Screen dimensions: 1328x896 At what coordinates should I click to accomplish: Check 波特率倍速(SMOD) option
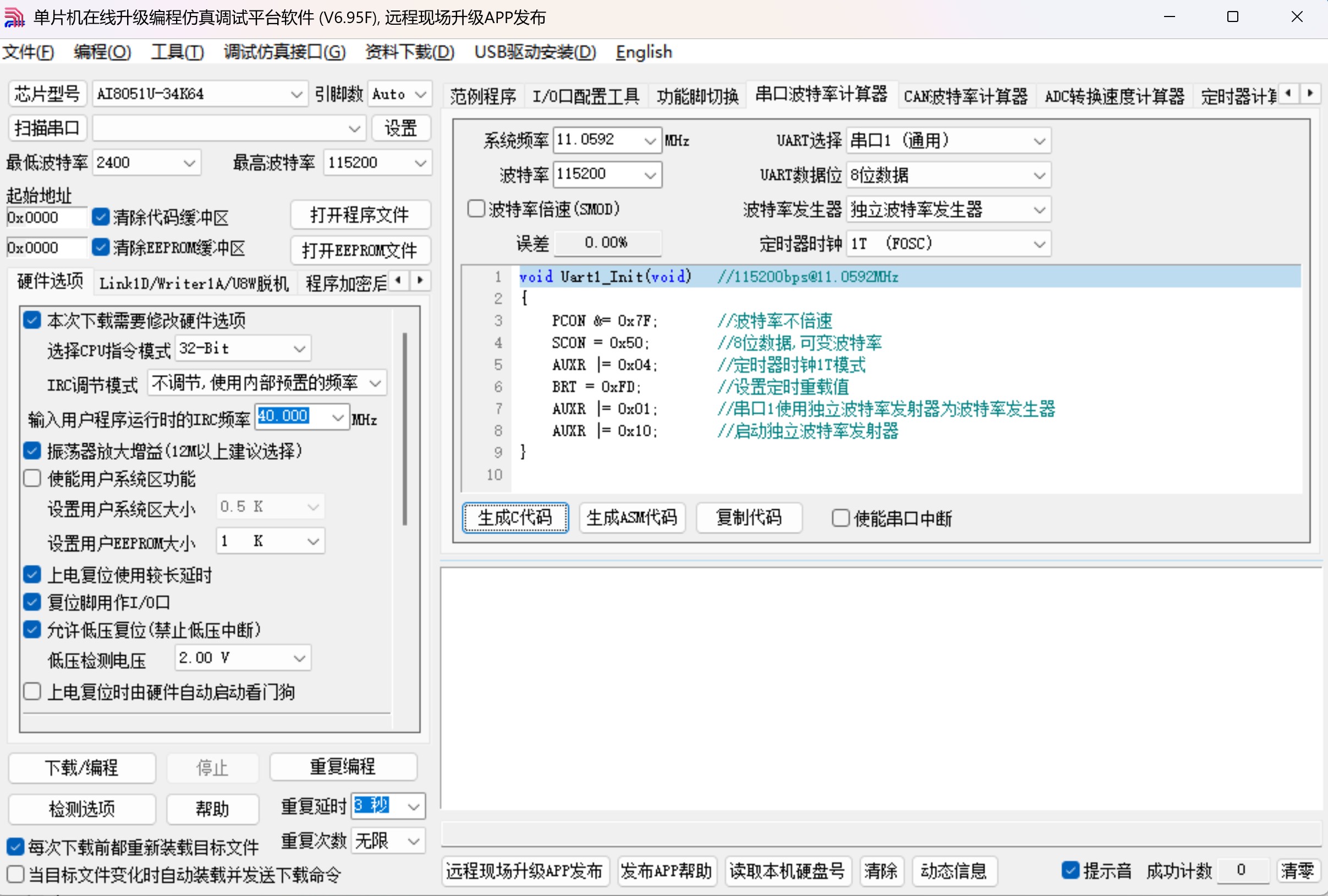[x=476, y=208]
